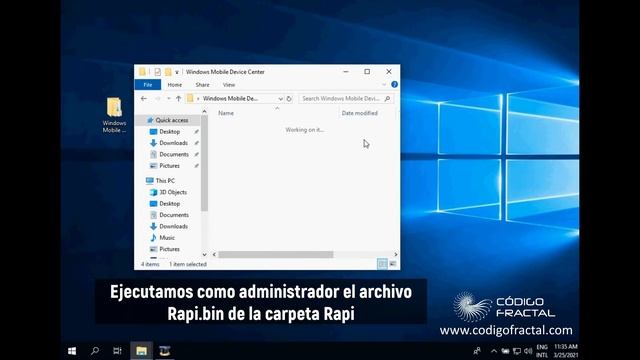Switch to Large icons view in status bar
640x360 pixels.
(x=393, y=264)
